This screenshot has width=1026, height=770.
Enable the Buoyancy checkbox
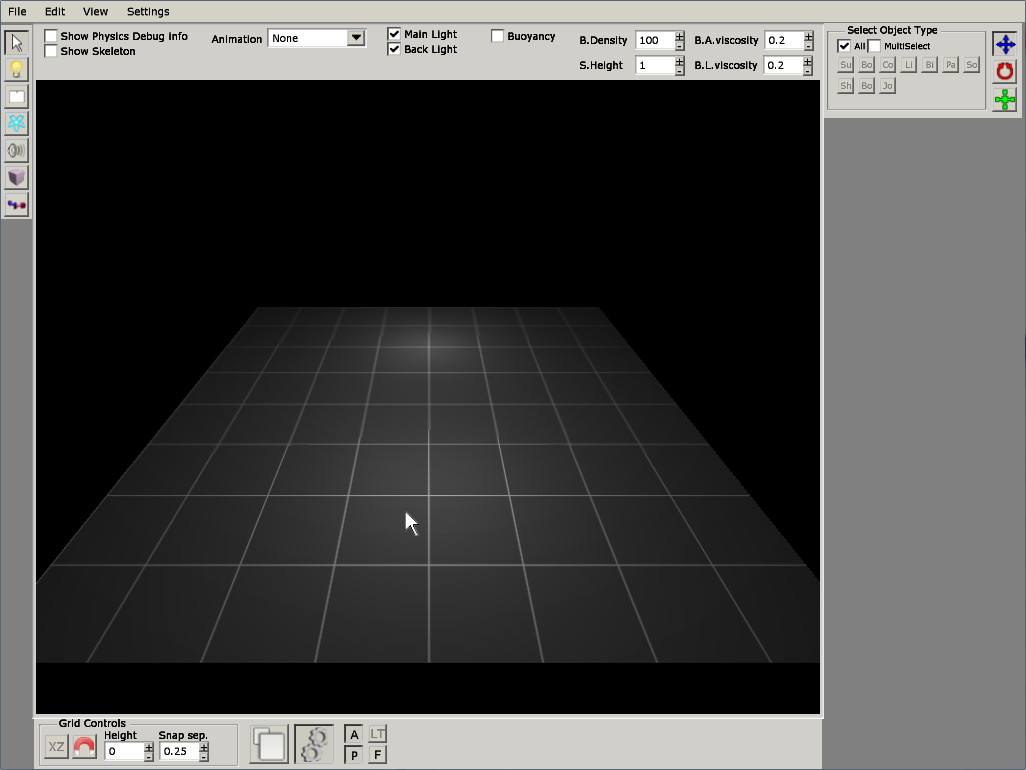tap(498, 36)
